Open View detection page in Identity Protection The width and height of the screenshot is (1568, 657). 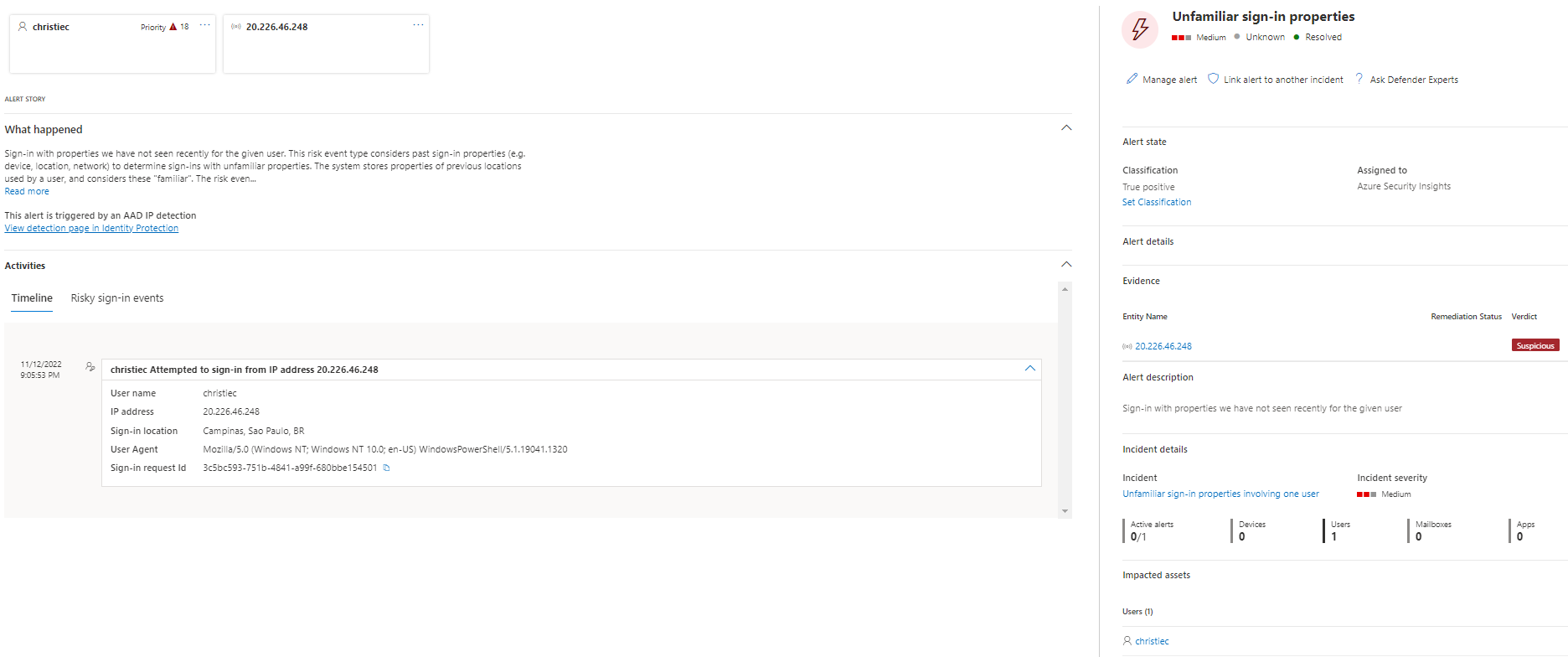(91, 228)
